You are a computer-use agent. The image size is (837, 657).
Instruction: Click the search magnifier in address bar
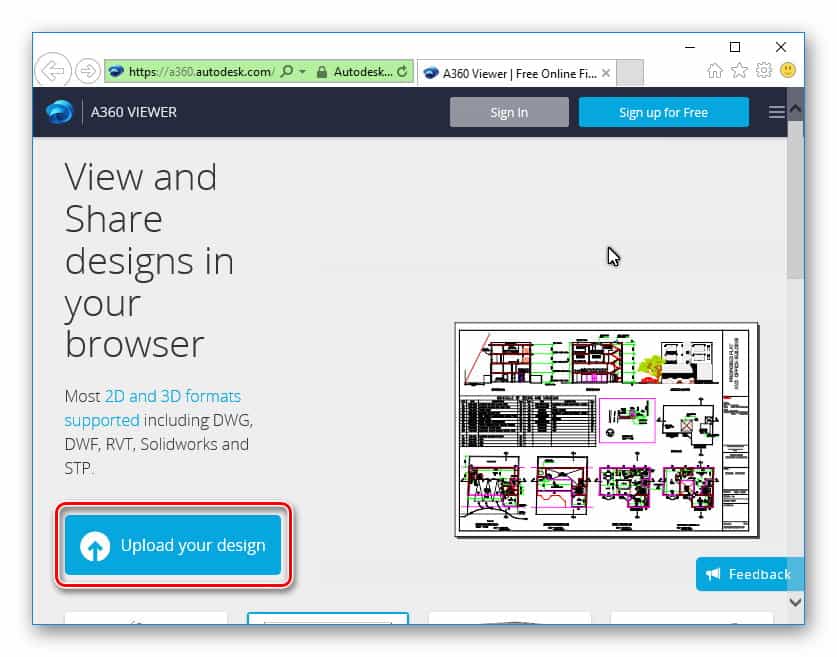pos(287,72)
